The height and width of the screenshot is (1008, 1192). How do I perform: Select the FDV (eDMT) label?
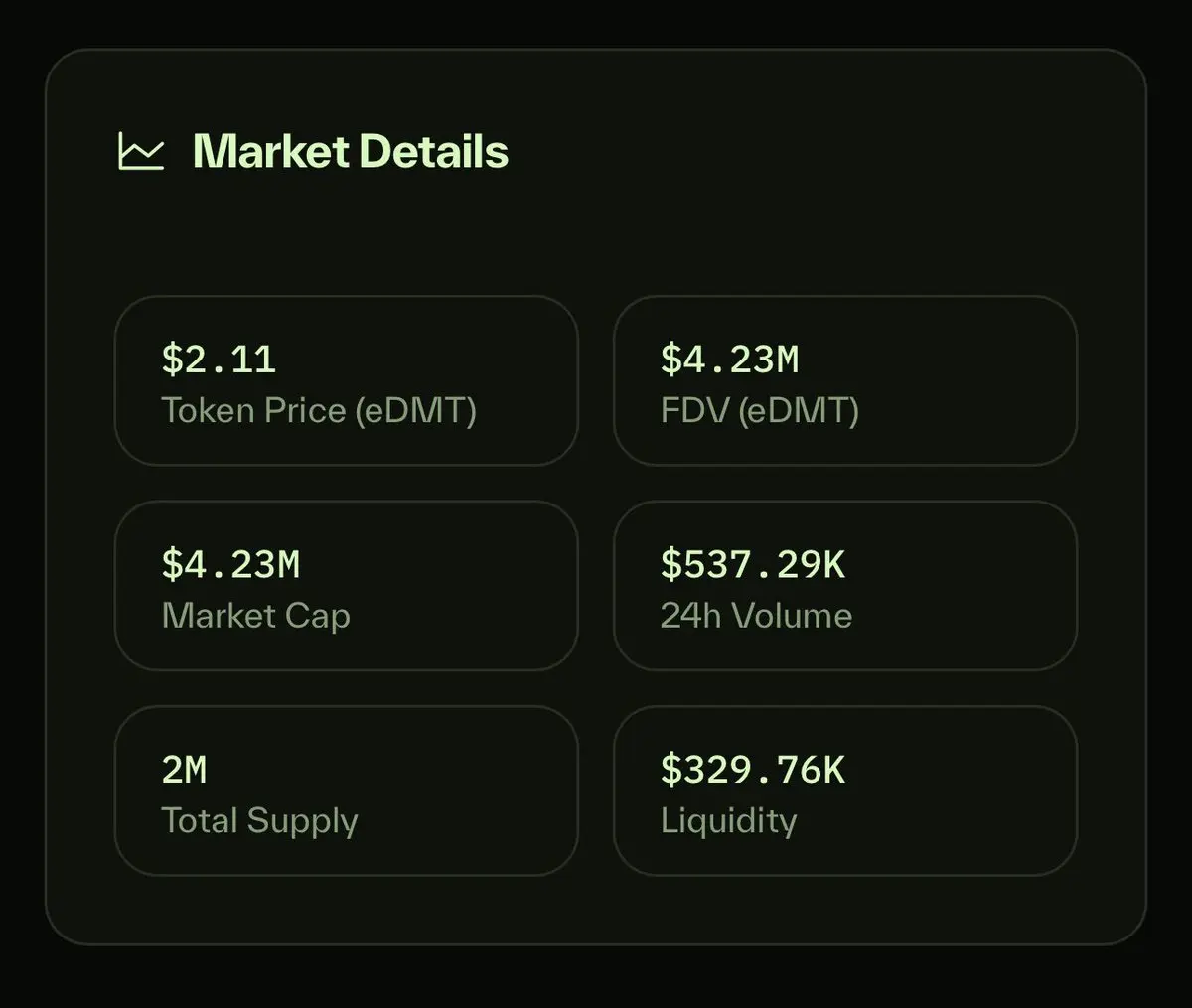pyautogui.click(x=760, y=410)
